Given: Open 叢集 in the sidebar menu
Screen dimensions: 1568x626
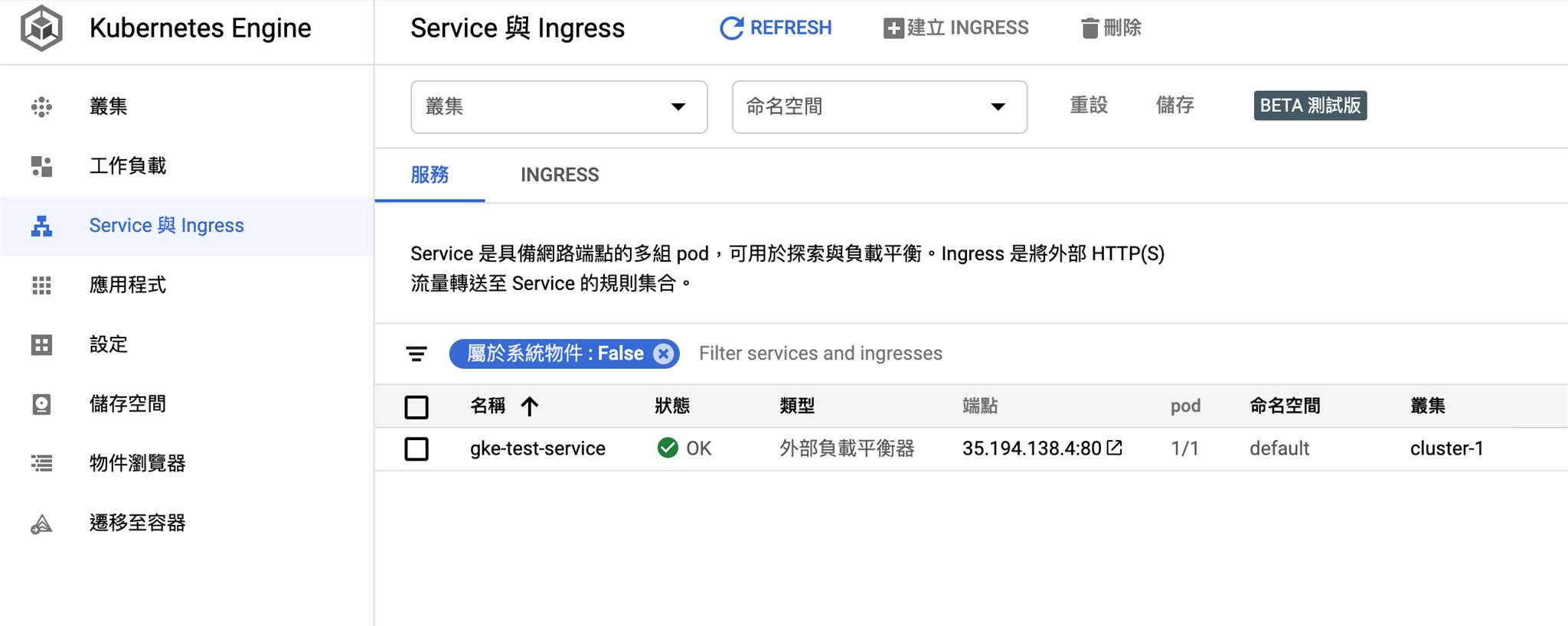Looking at the screenshot, I should 187,107.
